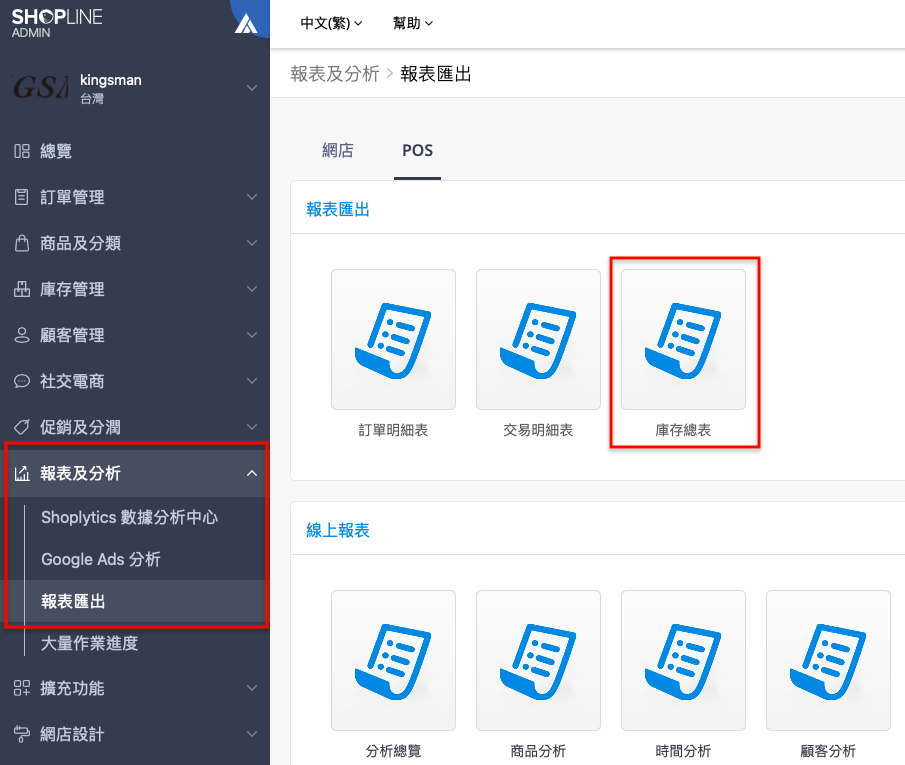Screen dimensions: 905x765
Task: Open the 分析總覽 online report icon
Action: click(x=393, y=660)
